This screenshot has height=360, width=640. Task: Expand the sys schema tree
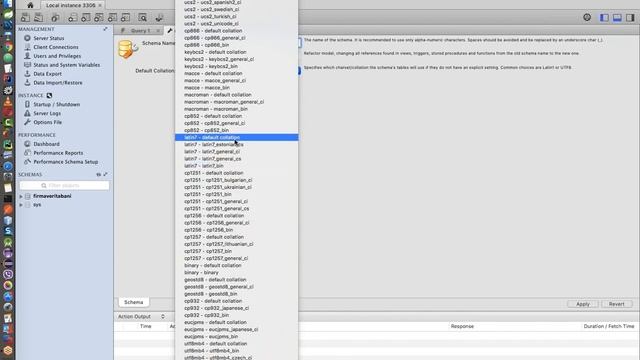[x=21, y=205]
